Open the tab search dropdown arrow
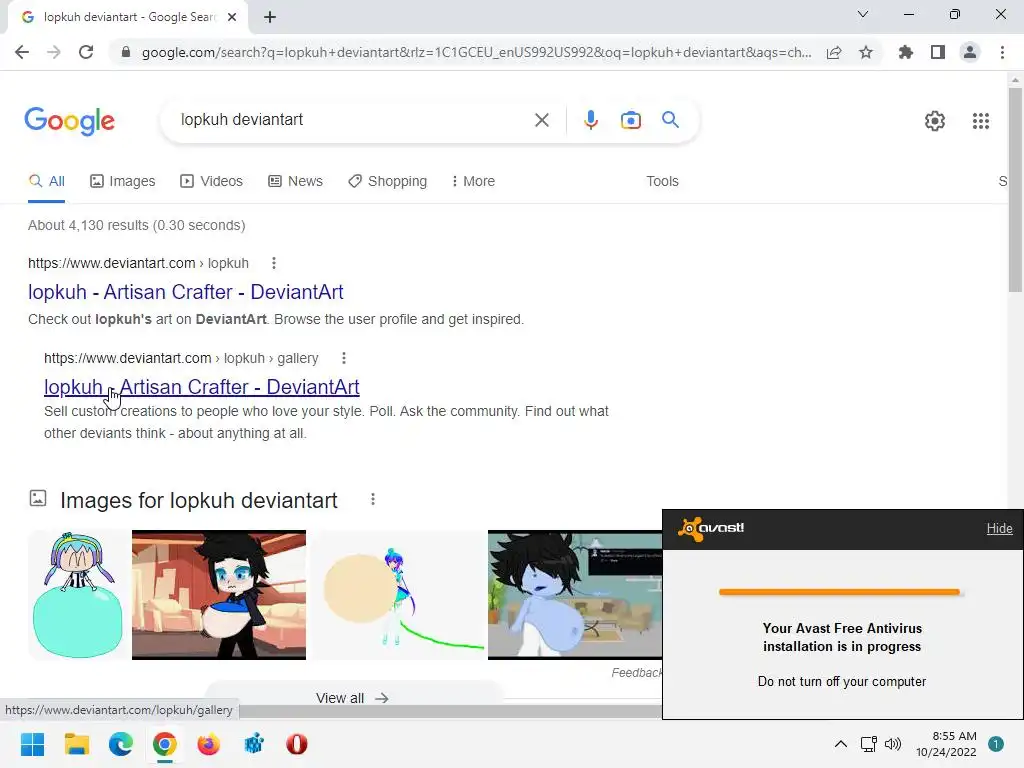The image size is (1024, 768). (x=863, y=14)
